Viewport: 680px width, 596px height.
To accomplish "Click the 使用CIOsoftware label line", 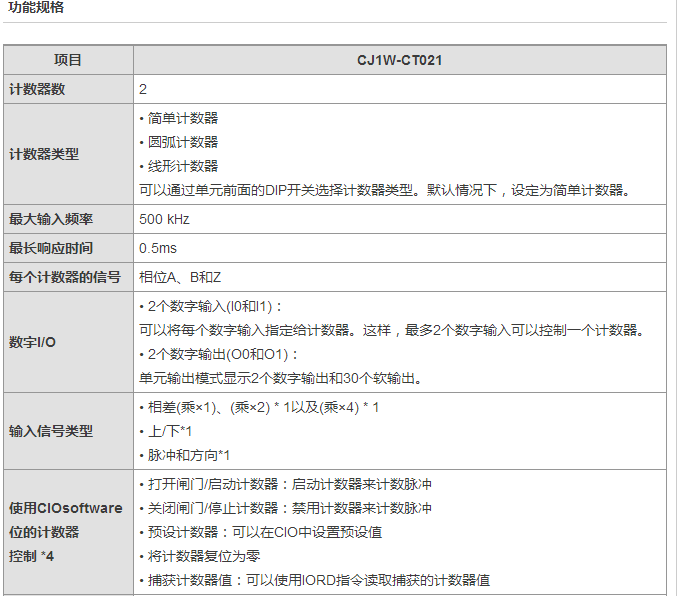I will 66,508.
